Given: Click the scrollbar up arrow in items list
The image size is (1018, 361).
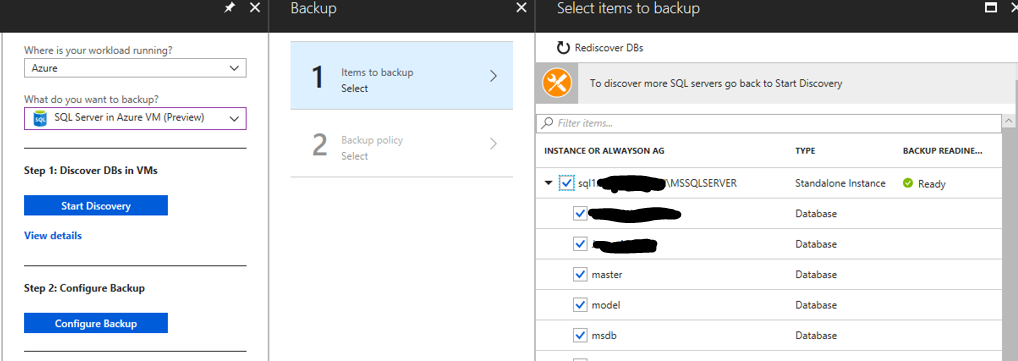Looking at the screenshot, I should pos(1008,122).
